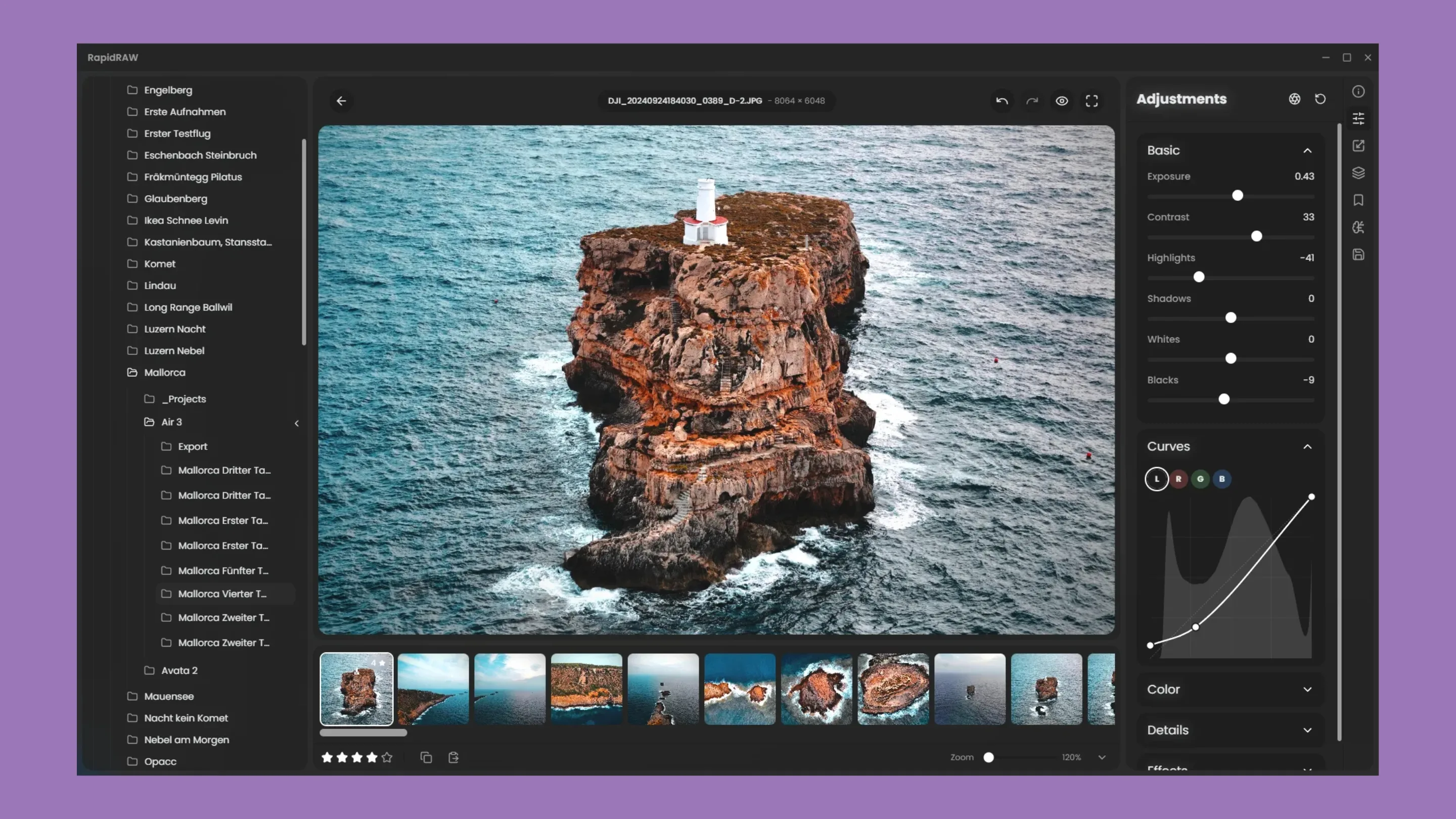Click the back arrow to return to library
The height and width of the screenshot is (819, 1456).
pos(341,101)
